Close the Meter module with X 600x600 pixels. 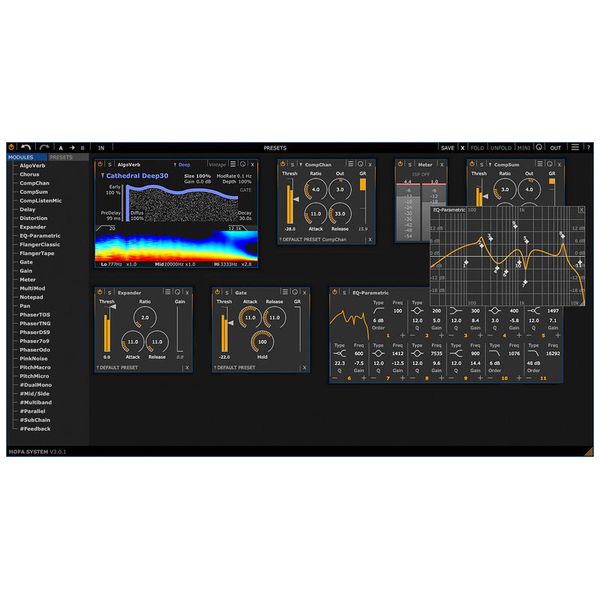(442, 165)
